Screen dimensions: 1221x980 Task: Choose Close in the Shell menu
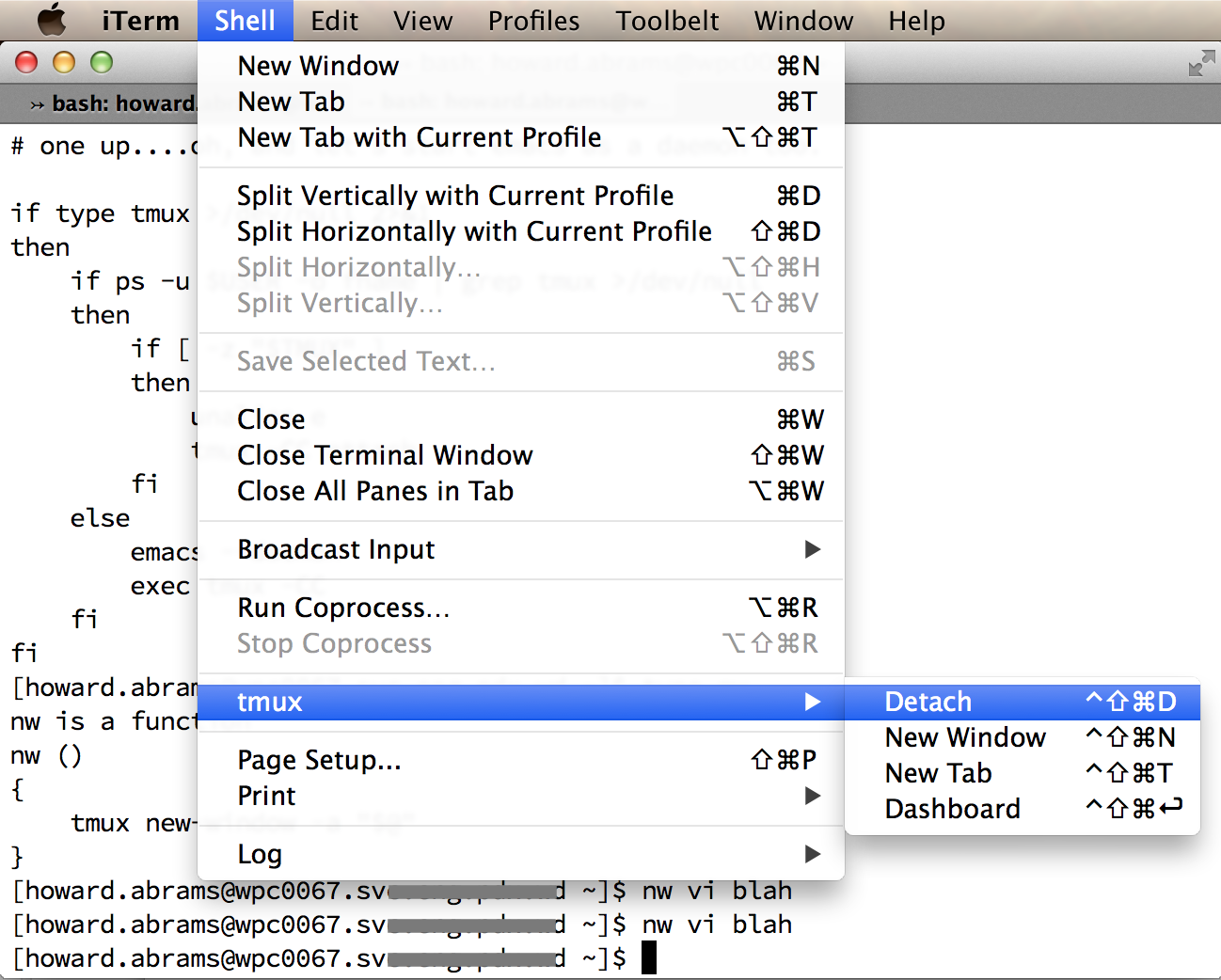521,419
